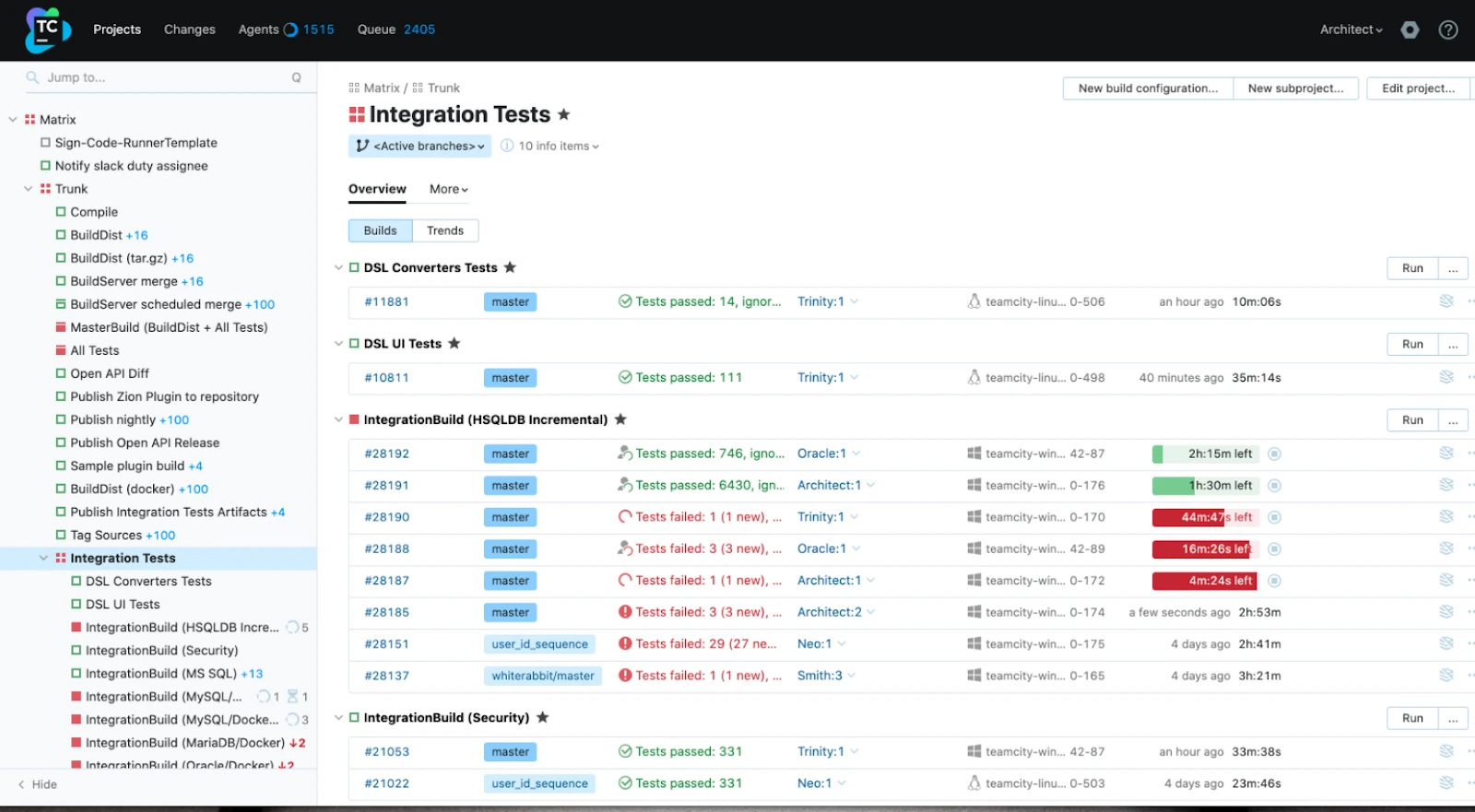Collapse Trunk project in sidebar tree
Image resolution: width=1475 pixels, height=812 pixels.
point(29,189)
